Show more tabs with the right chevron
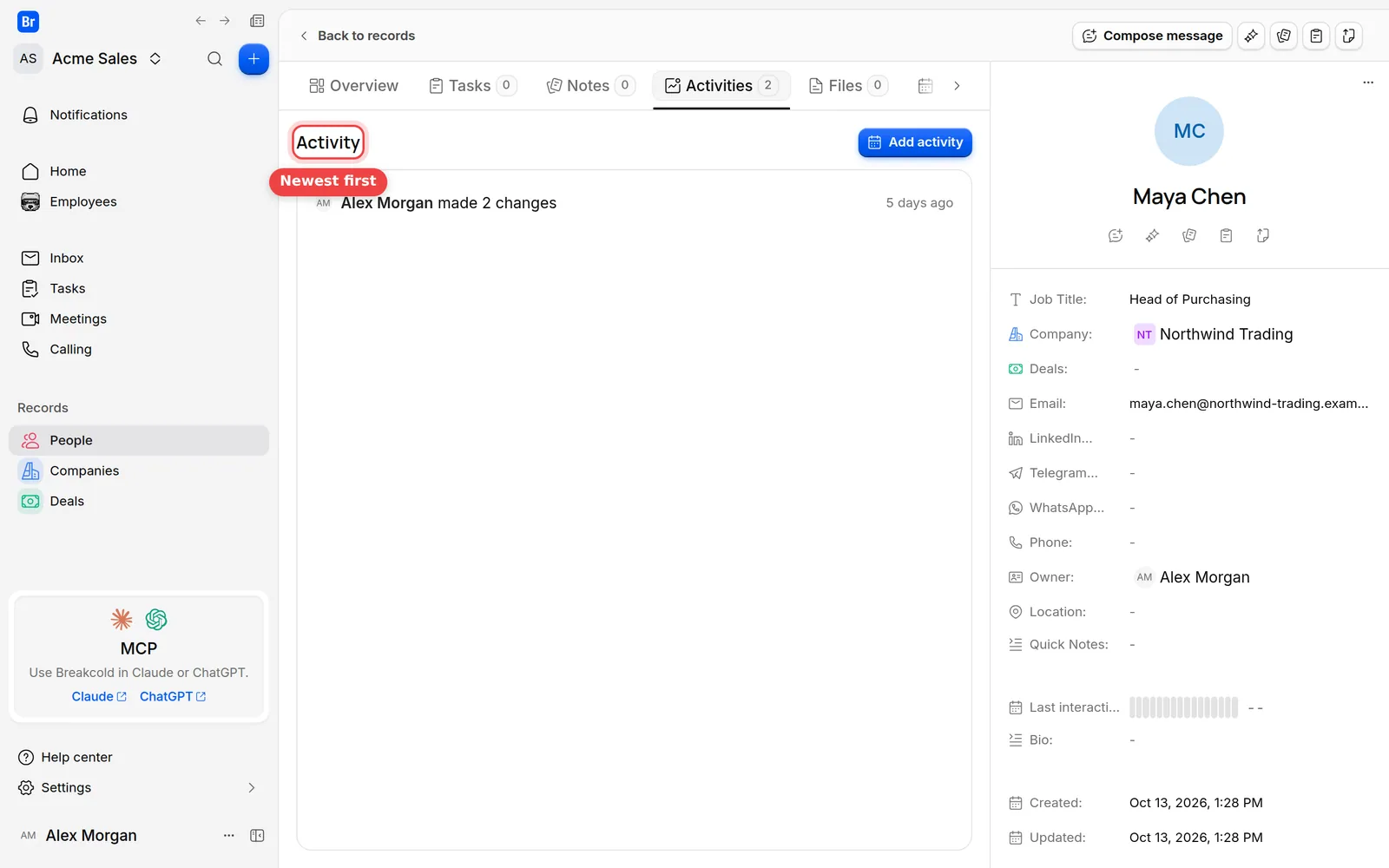Screen dimensions: 1389x868 (x=957, y=86)
